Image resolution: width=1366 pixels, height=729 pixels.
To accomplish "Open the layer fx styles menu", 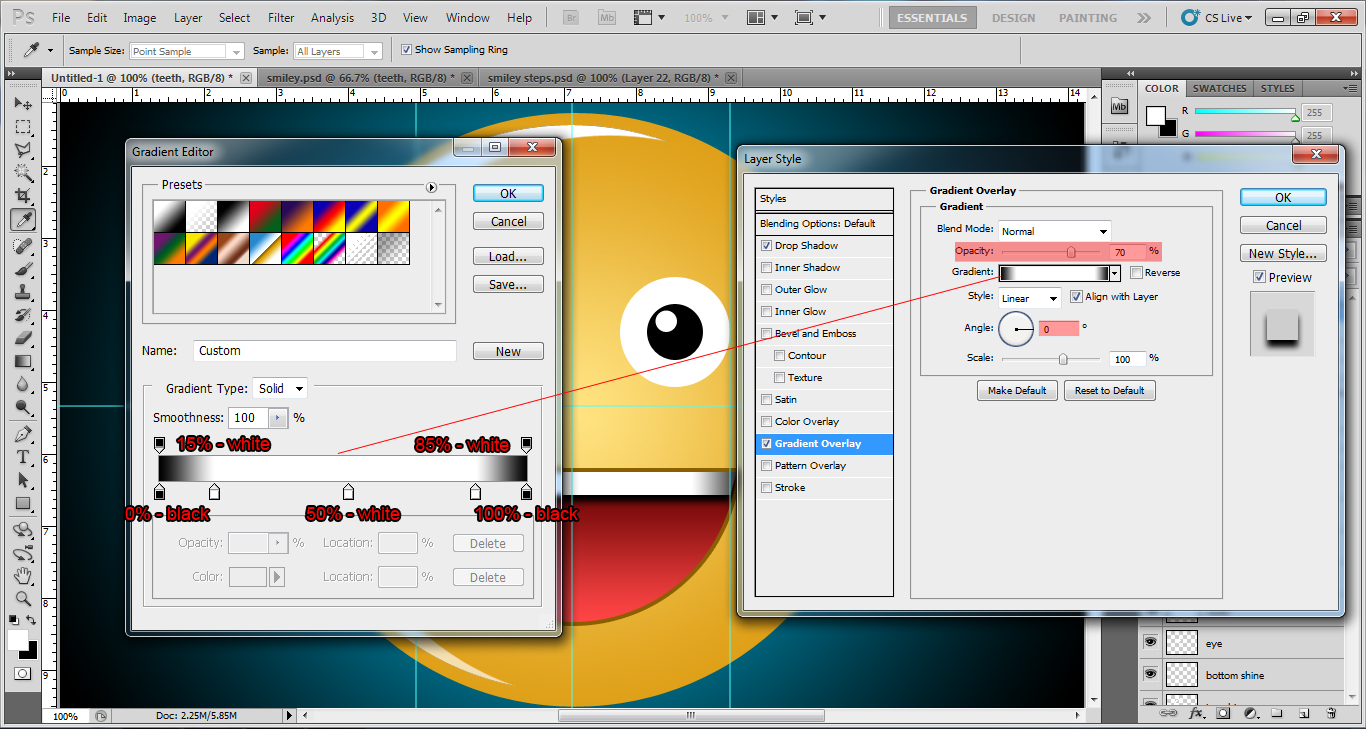I will [1196, 713].
